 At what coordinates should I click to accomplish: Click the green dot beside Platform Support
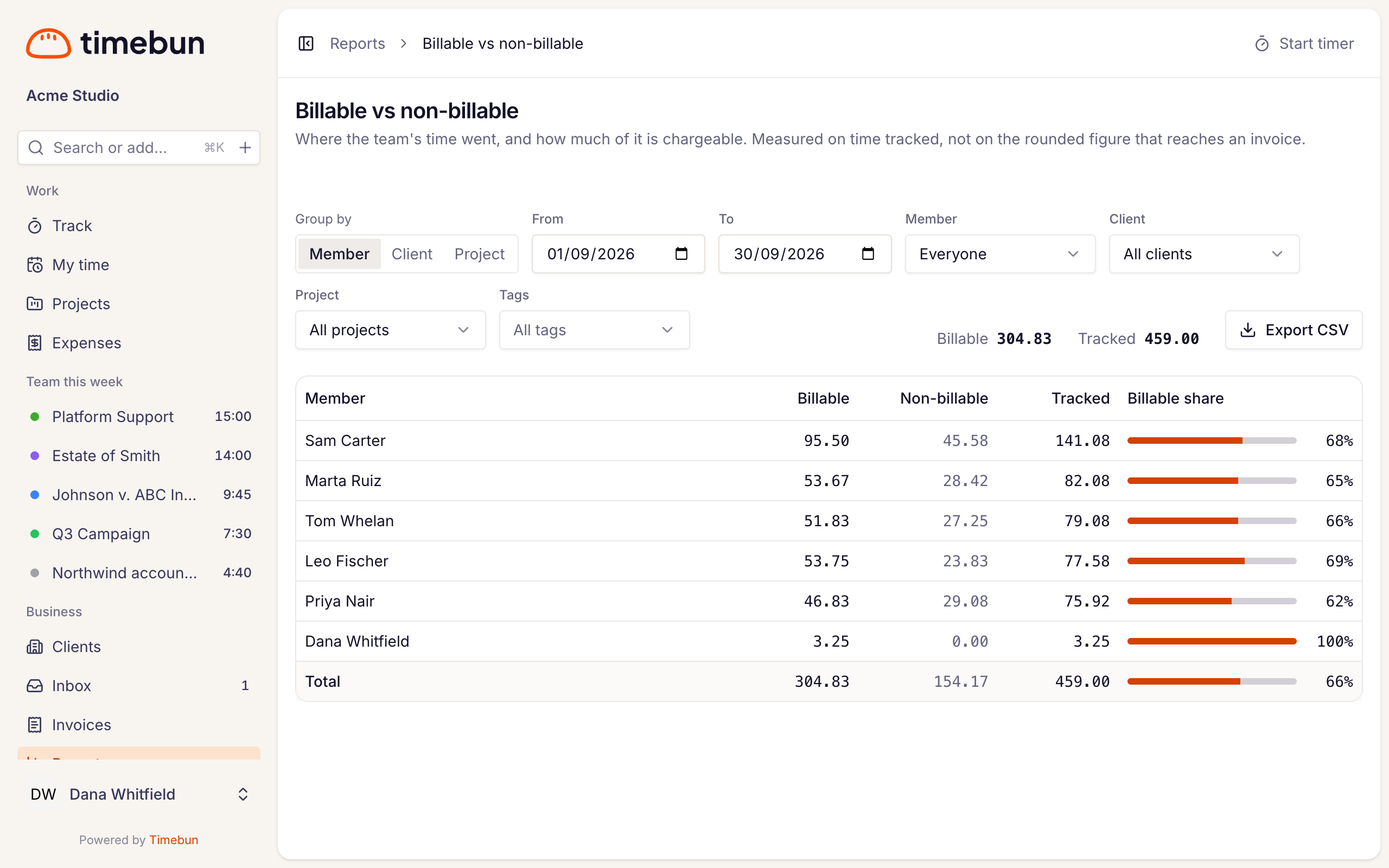34,417
